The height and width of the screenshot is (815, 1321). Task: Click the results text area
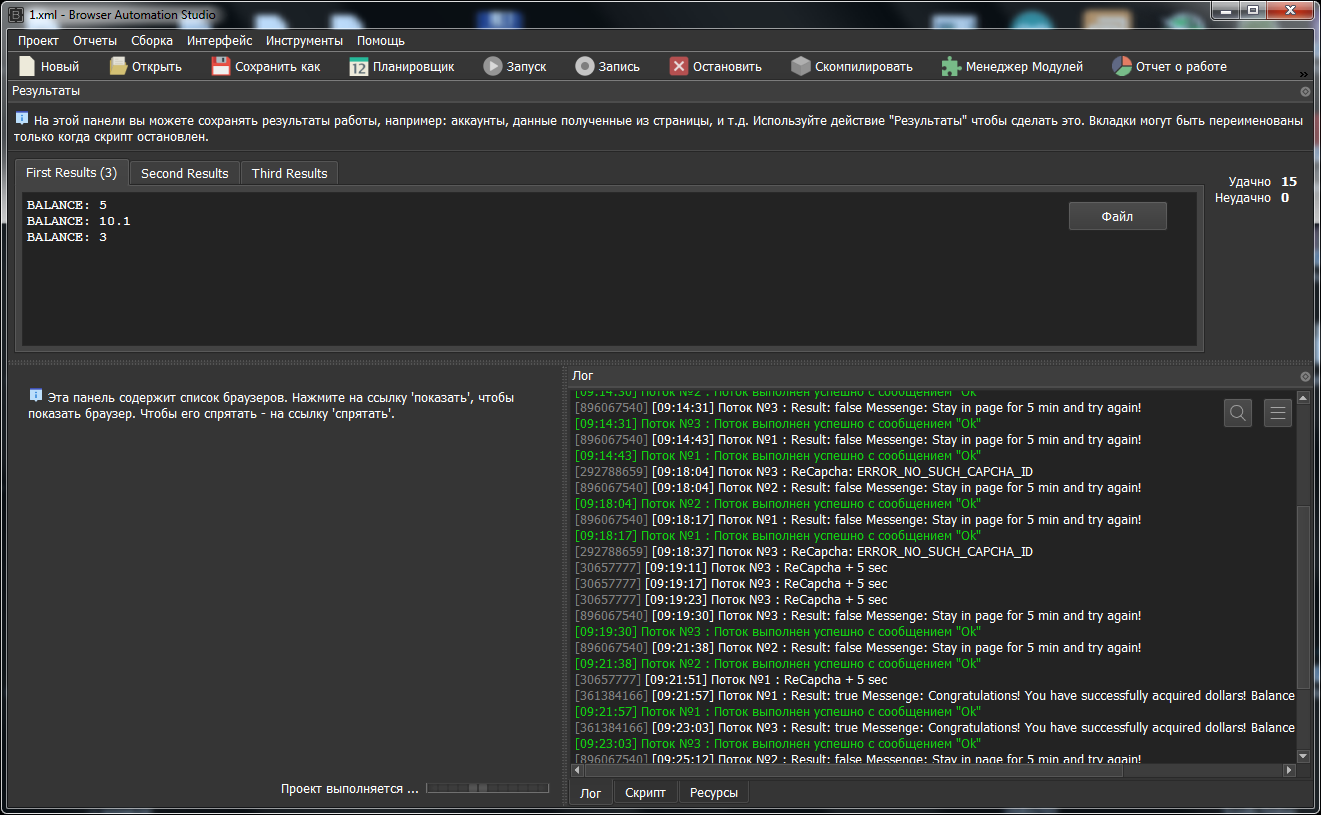point(609,269)
